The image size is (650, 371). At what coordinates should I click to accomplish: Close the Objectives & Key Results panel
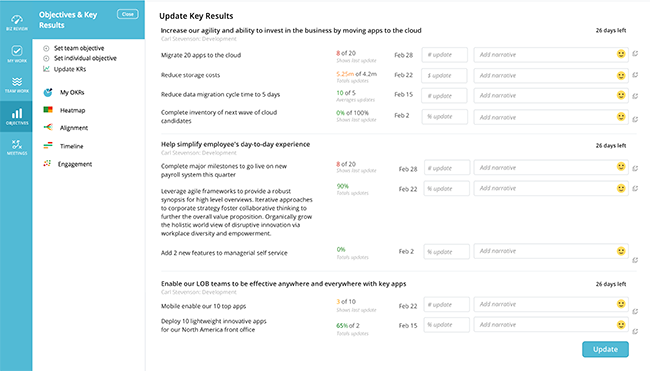point(128,14)
